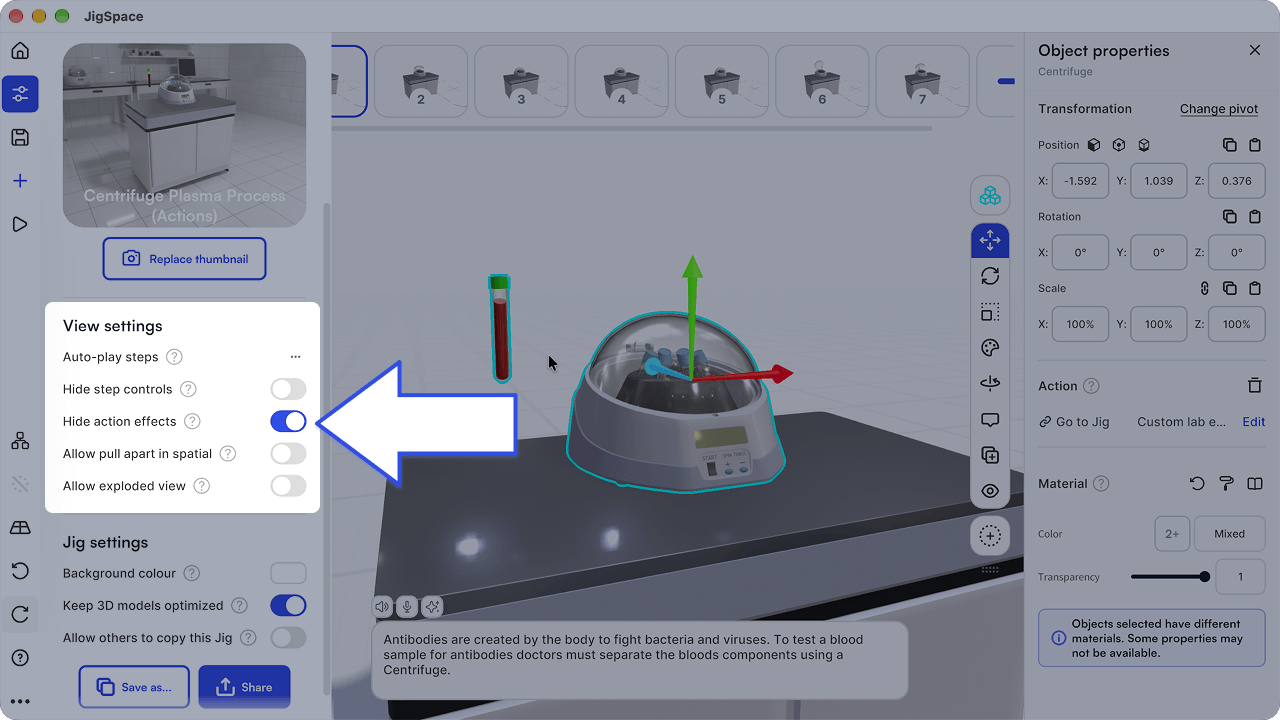Screen dimensions: 1280x720
Task: Open the colour palette tool
Action: 990,348
